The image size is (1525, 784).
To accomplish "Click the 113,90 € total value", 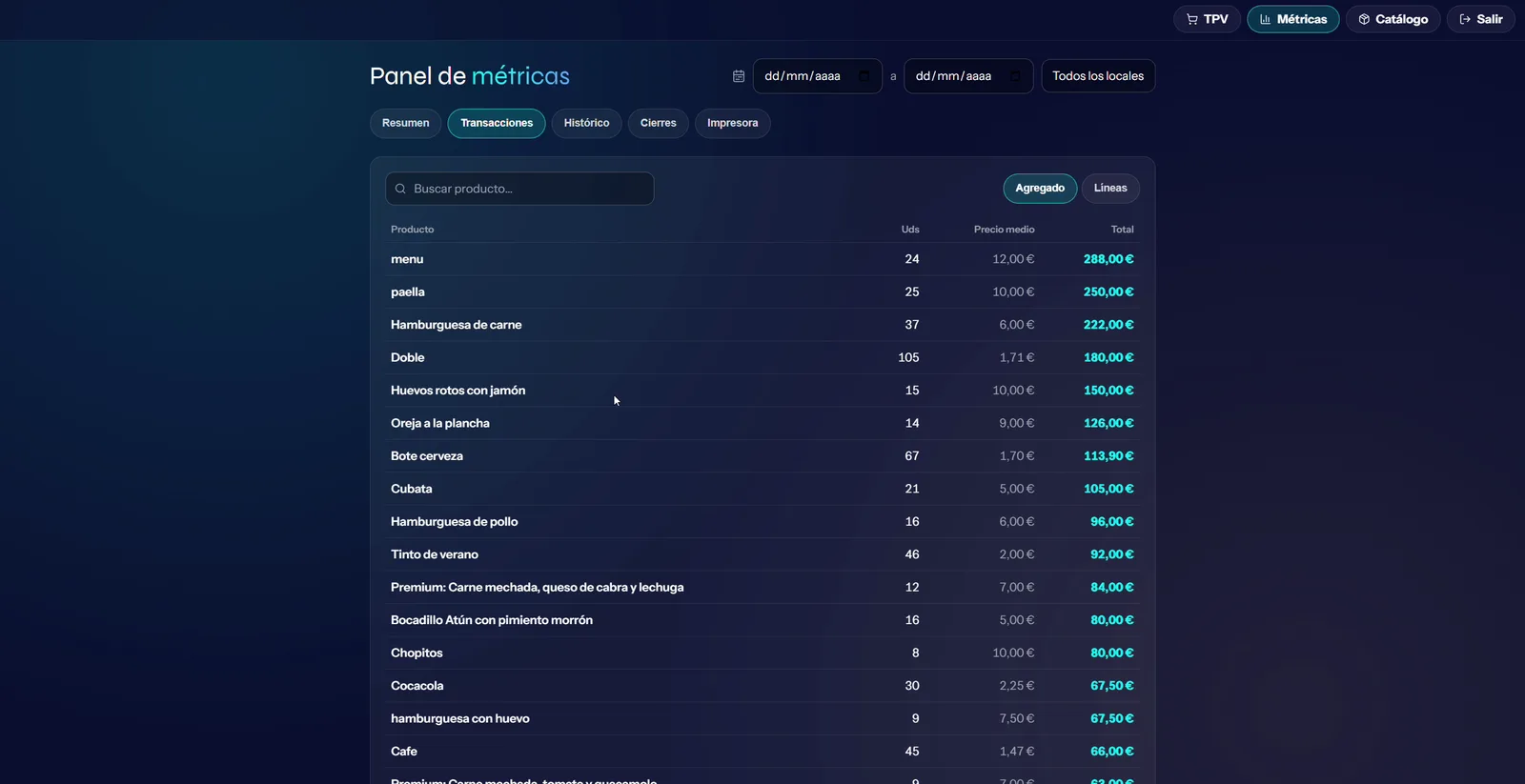I will pyautogui.click(x=1108, y=456).
